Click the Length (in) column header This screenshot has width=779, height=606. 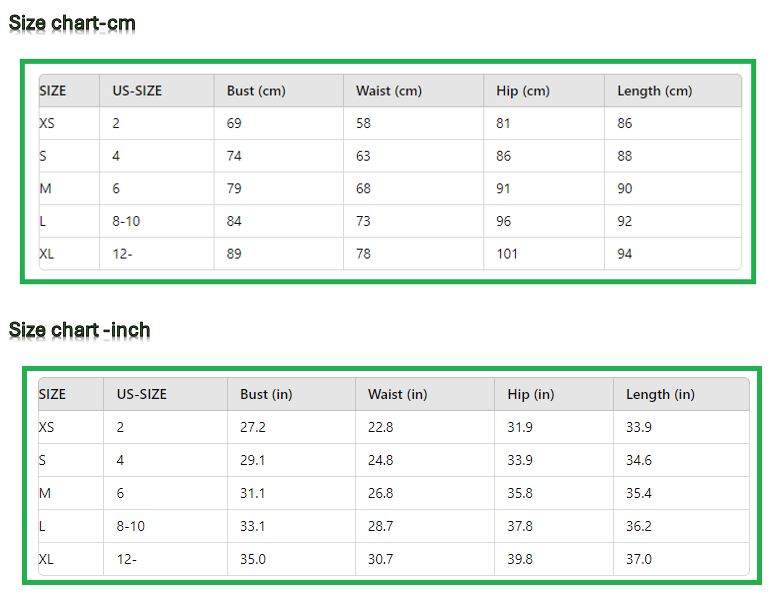click(x=660, y=394)
